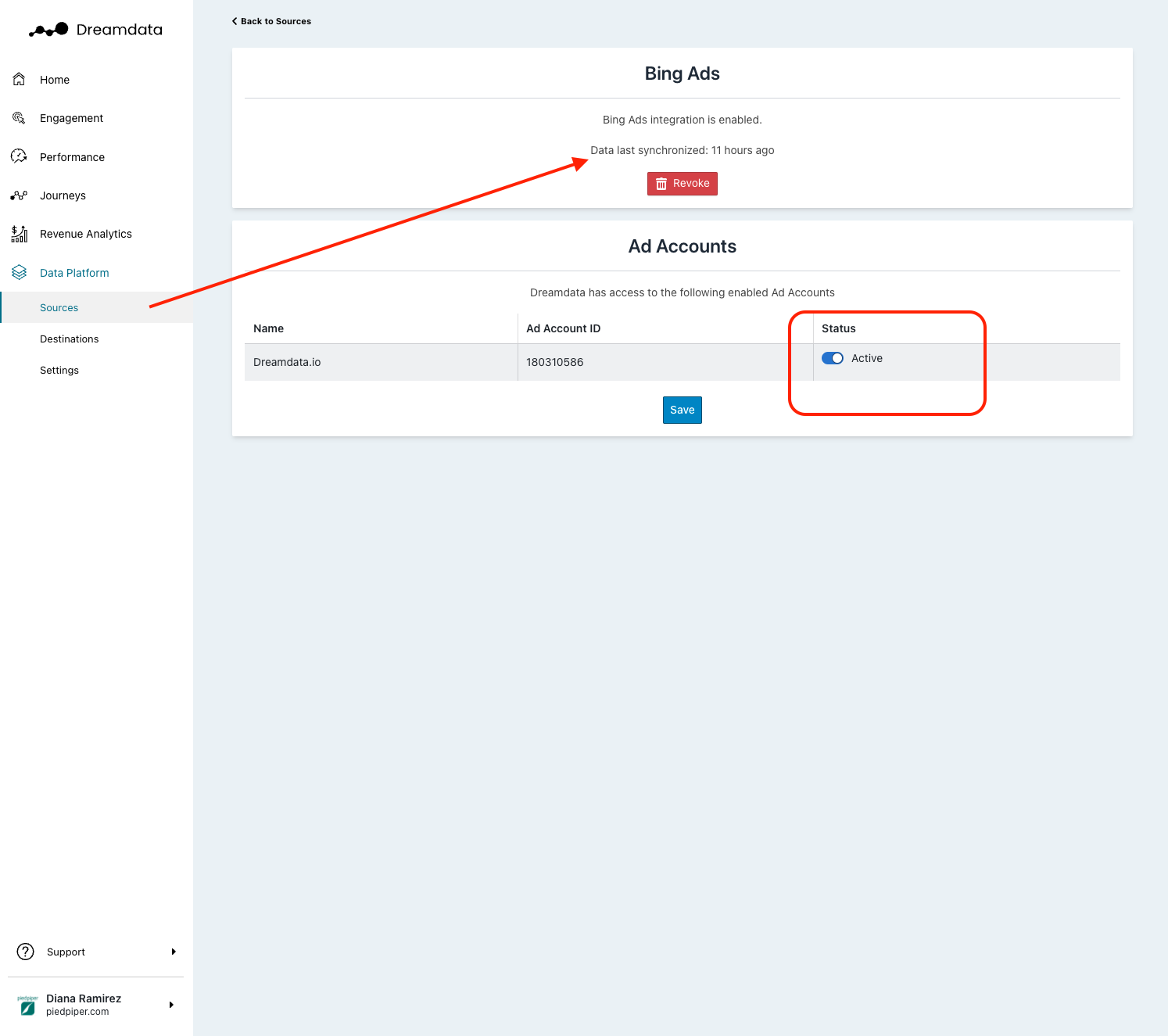
Task: Click the Data last synchronized text
Action: (683, 150)
